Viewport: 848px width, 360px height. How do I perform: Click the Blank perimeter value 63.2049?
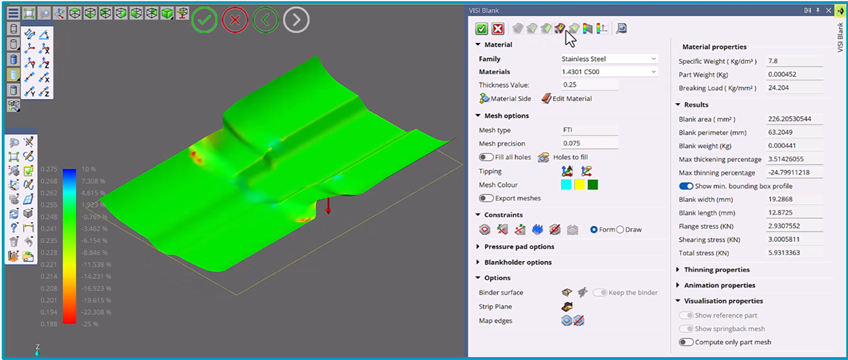[x=795, y=132]
